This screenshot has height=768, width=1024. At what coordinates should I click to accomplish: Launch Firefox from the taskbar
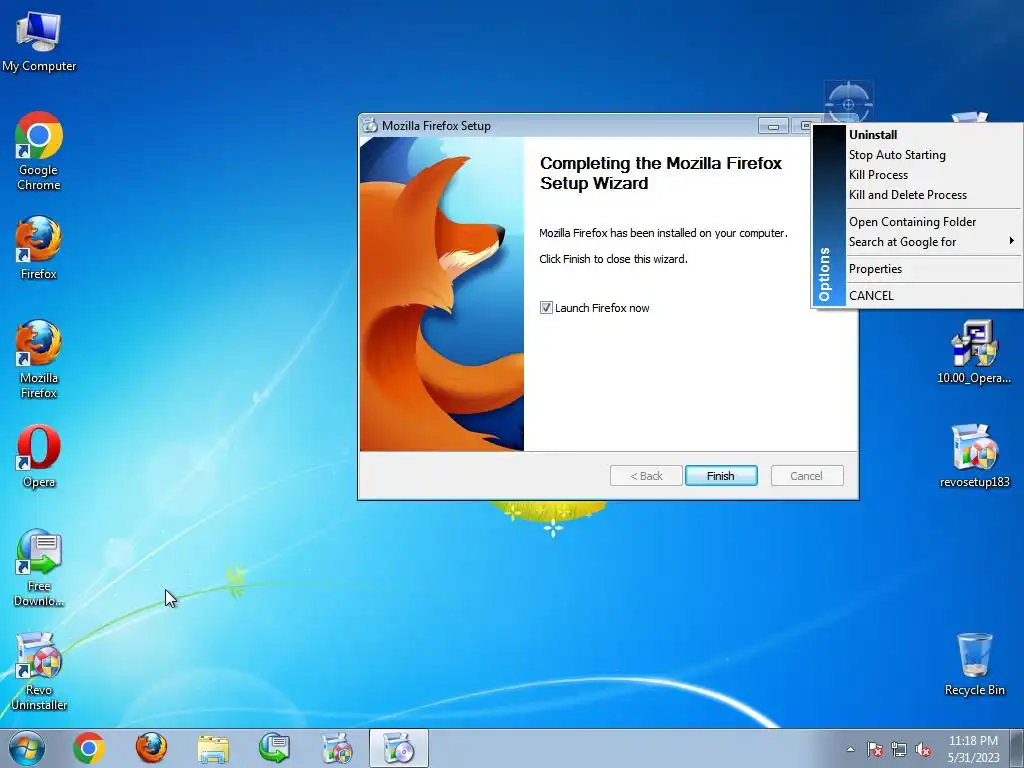coord(152,748)
